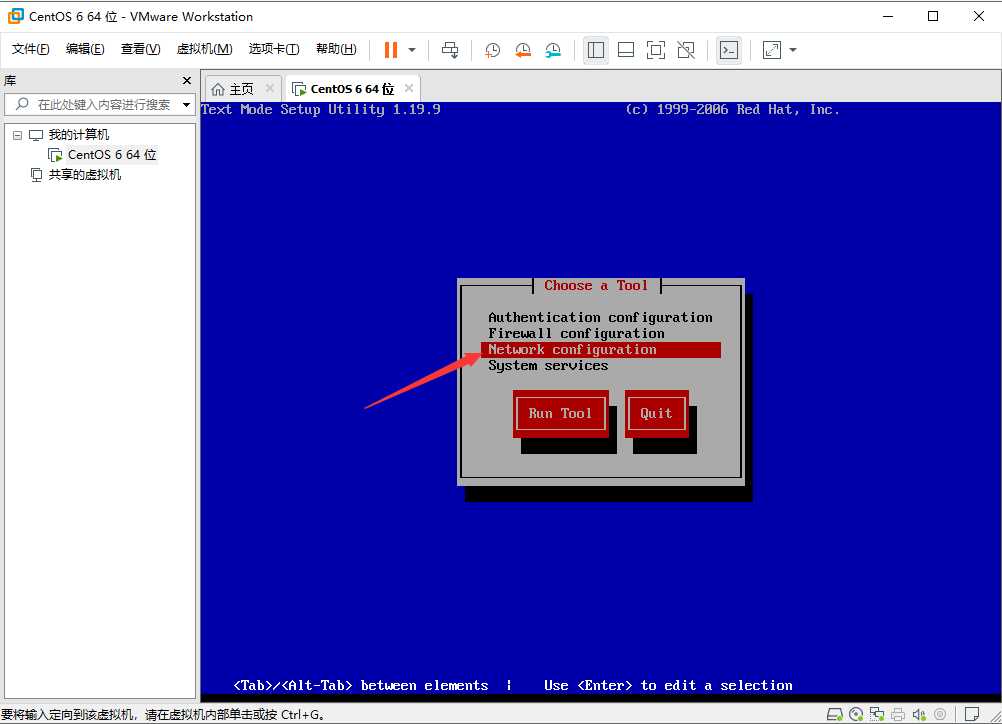Image resolution: width=1002 pixels, height=724 pixels.
Task: Close the CentOS 6 64 位 tab
Action: [x=409, y=88]
